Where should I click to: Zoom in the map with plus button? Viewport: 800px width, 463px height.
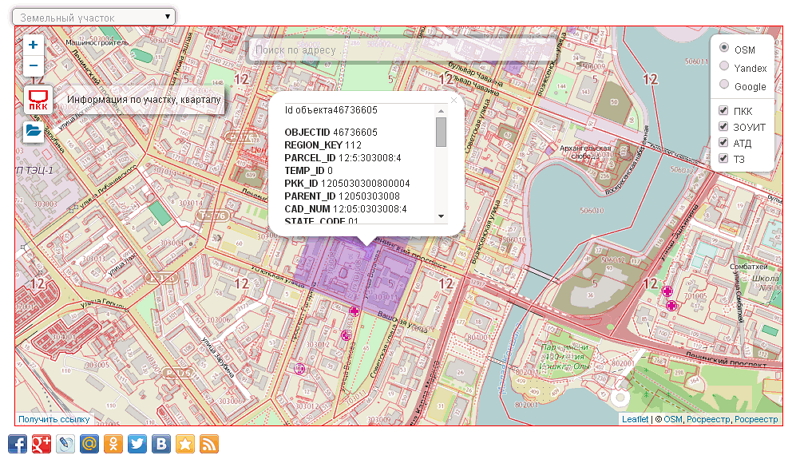point(33,45)
